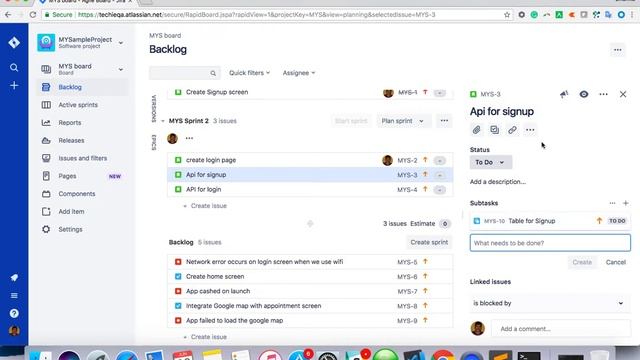The image size is (640, 360).
Task: Select 'App cashed on launch' issue
Action: point(310,291)
